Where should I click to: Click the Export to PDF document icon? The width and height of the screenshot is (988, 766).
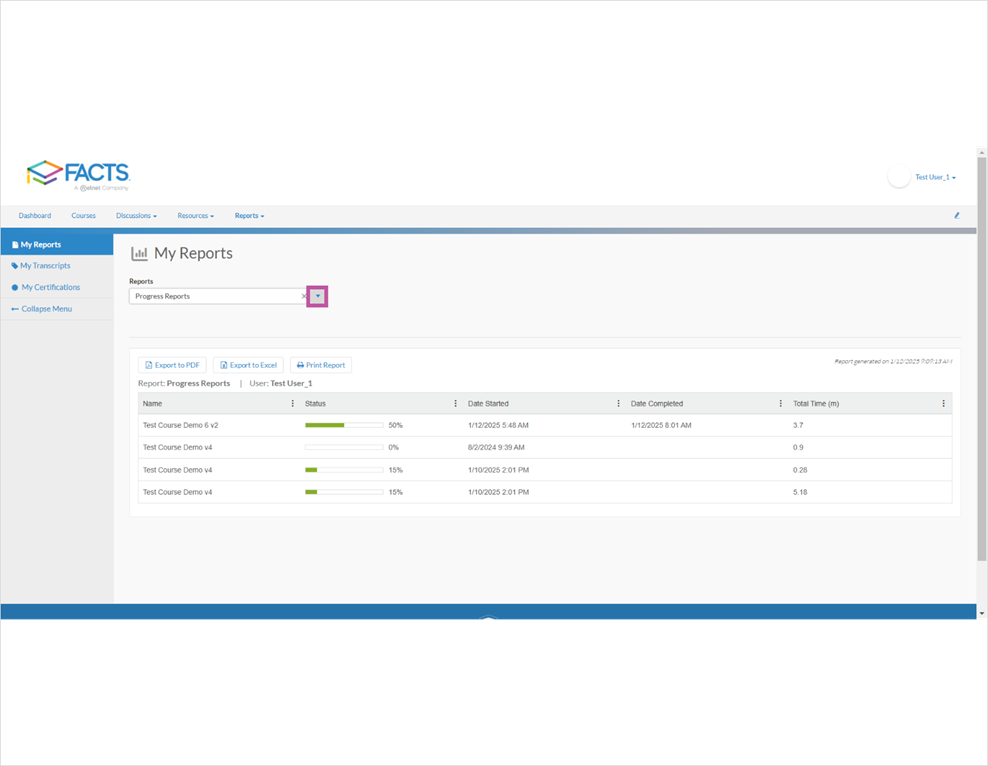148,364
